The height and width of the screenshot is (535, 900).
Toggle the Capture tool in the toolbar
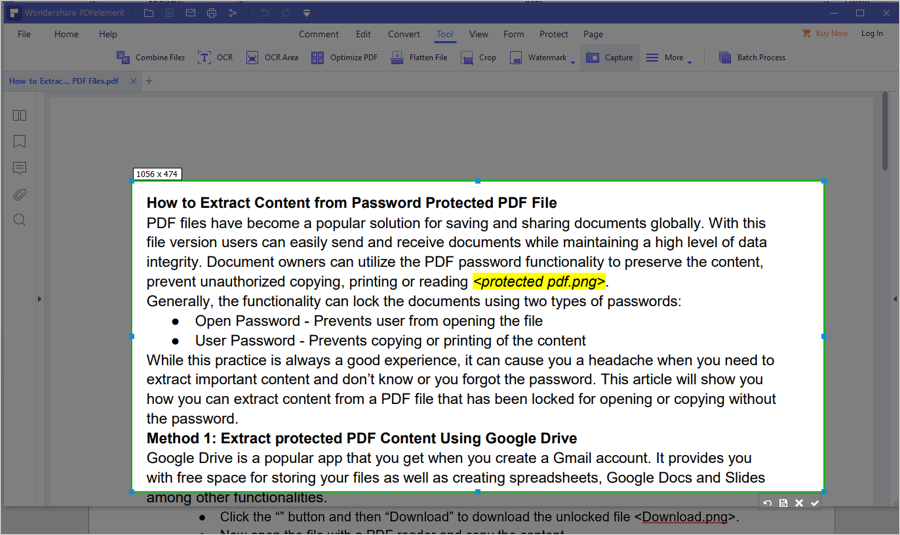[609, 58]
